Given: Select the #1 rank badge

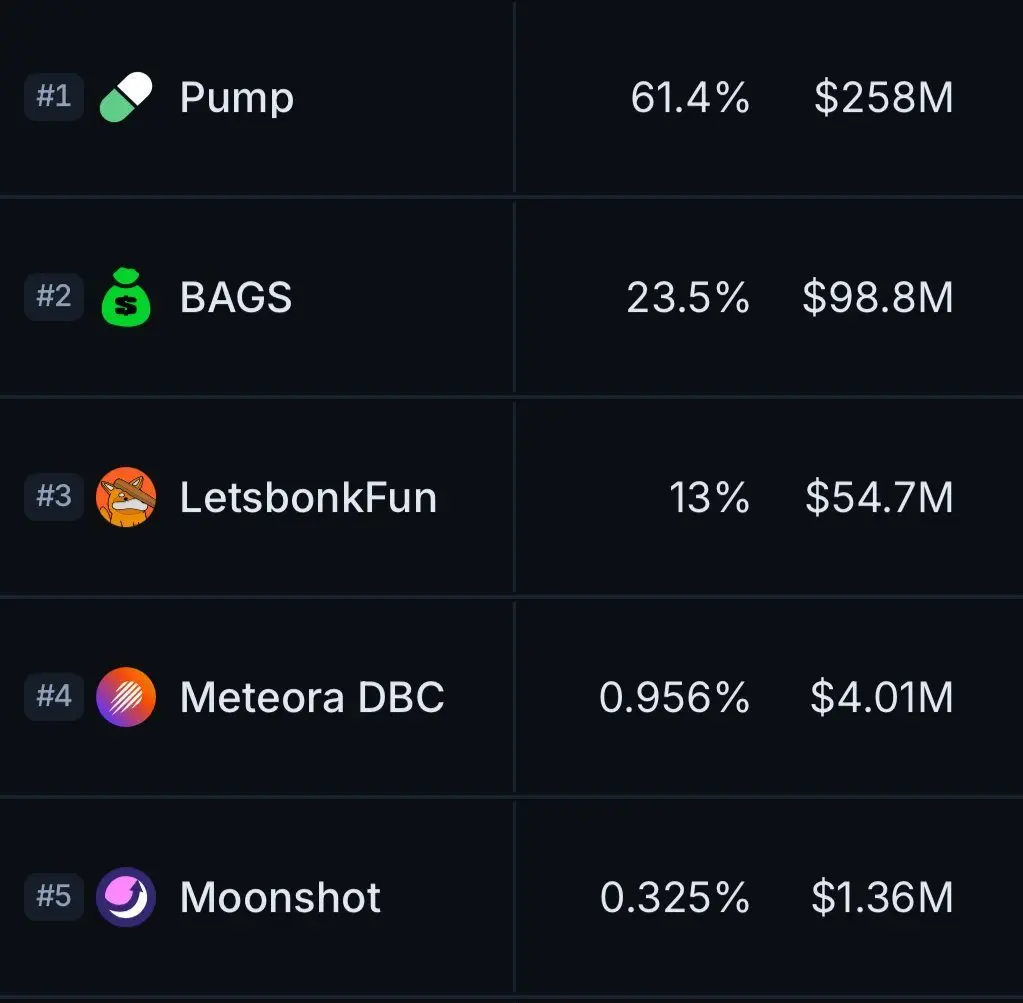Looking at the screenshot, I should tap(54, 97).
